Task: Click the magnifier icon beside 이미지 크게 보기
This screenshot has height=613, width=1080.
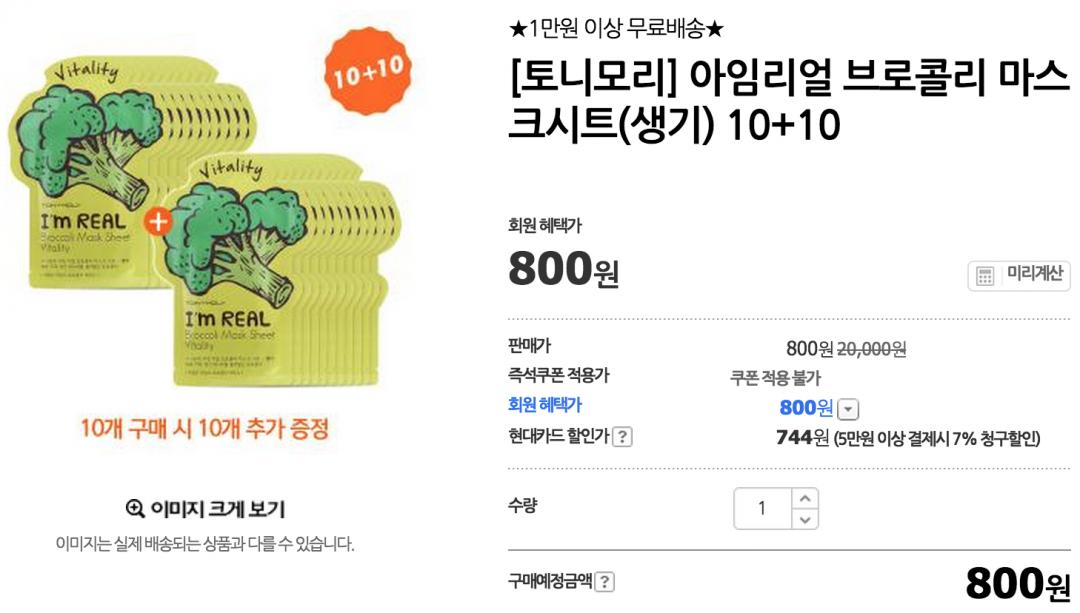Action: [136, 508]
